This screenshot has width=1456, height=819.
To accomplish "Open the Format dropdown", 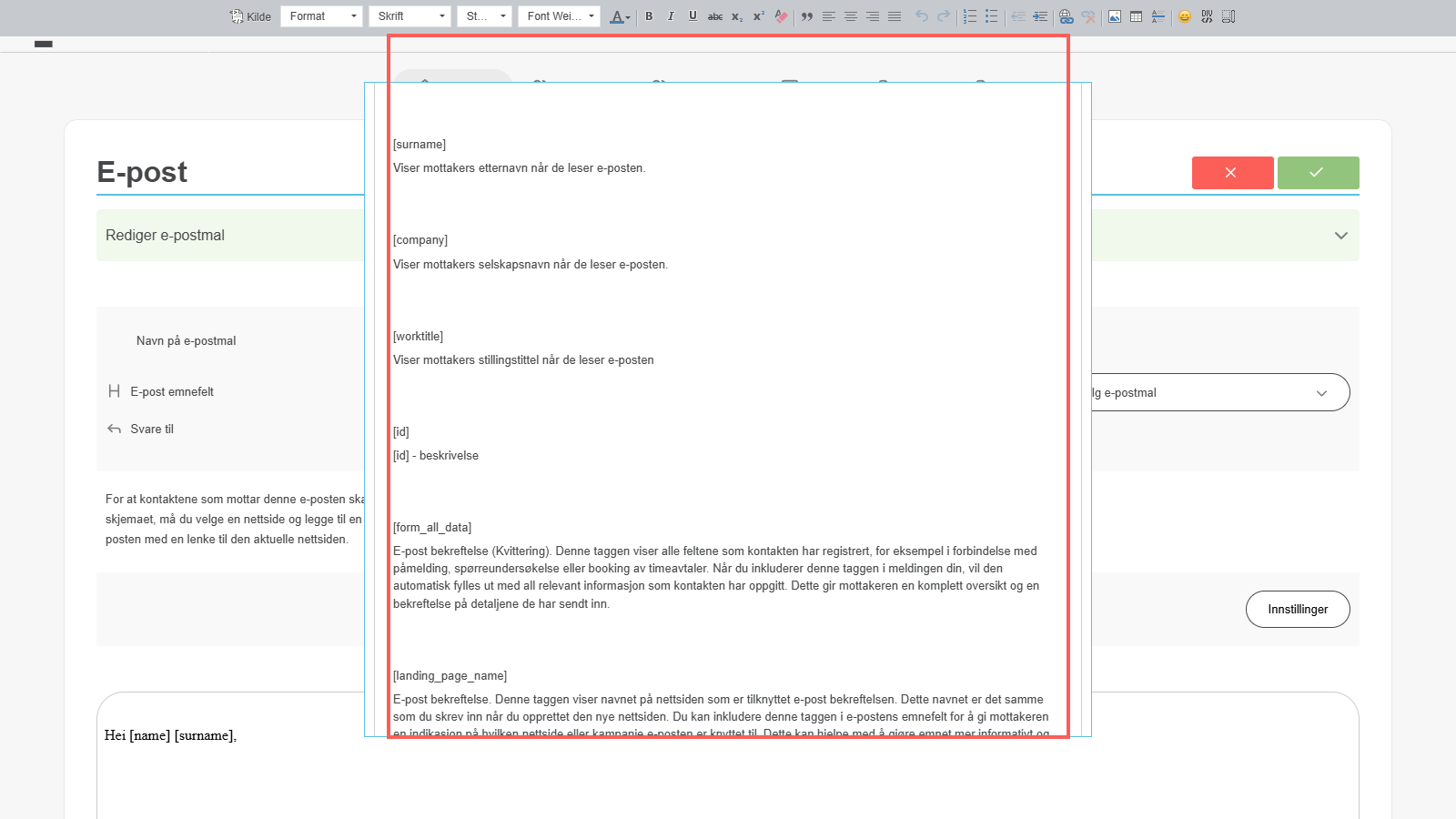I will (321, 16).
